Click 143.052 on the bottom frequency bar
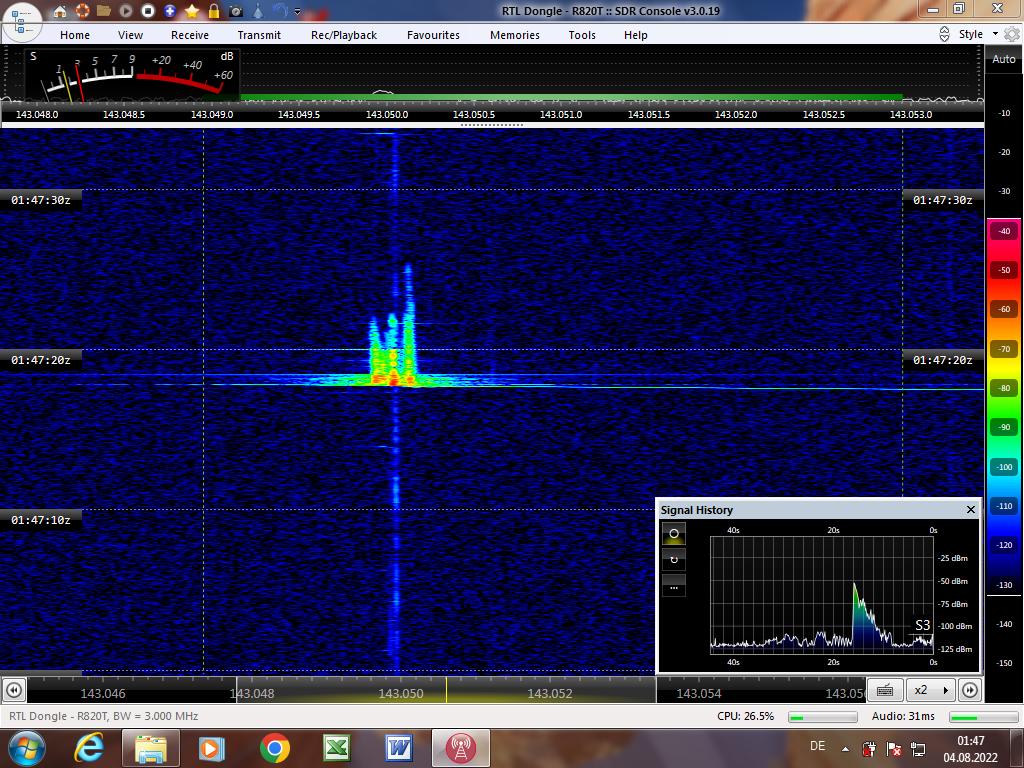This screenshot has height=768, width=1024. pos(549,694)
